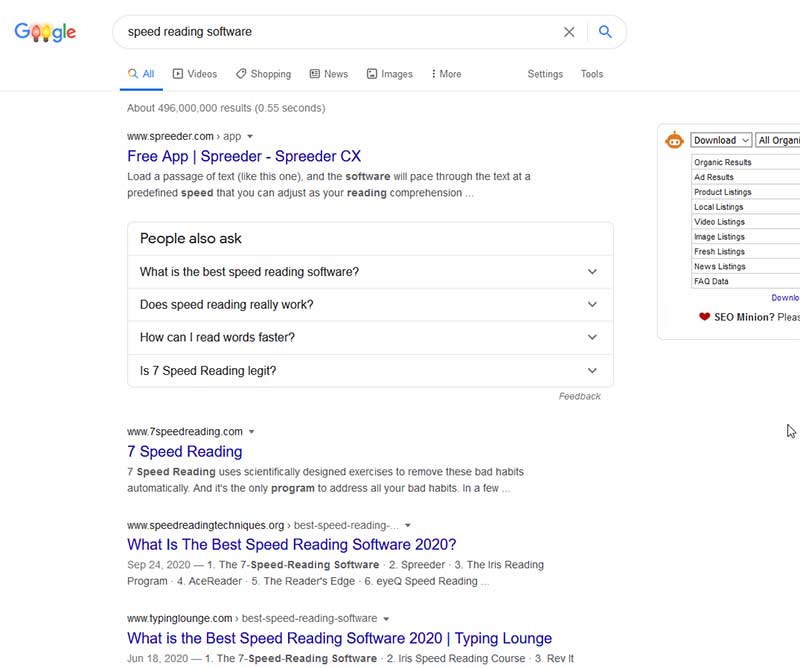This screenshot has width=800, height=668.
Task: Open the spreeder.com URL dropdown arrow
Action: pos(250,136)
